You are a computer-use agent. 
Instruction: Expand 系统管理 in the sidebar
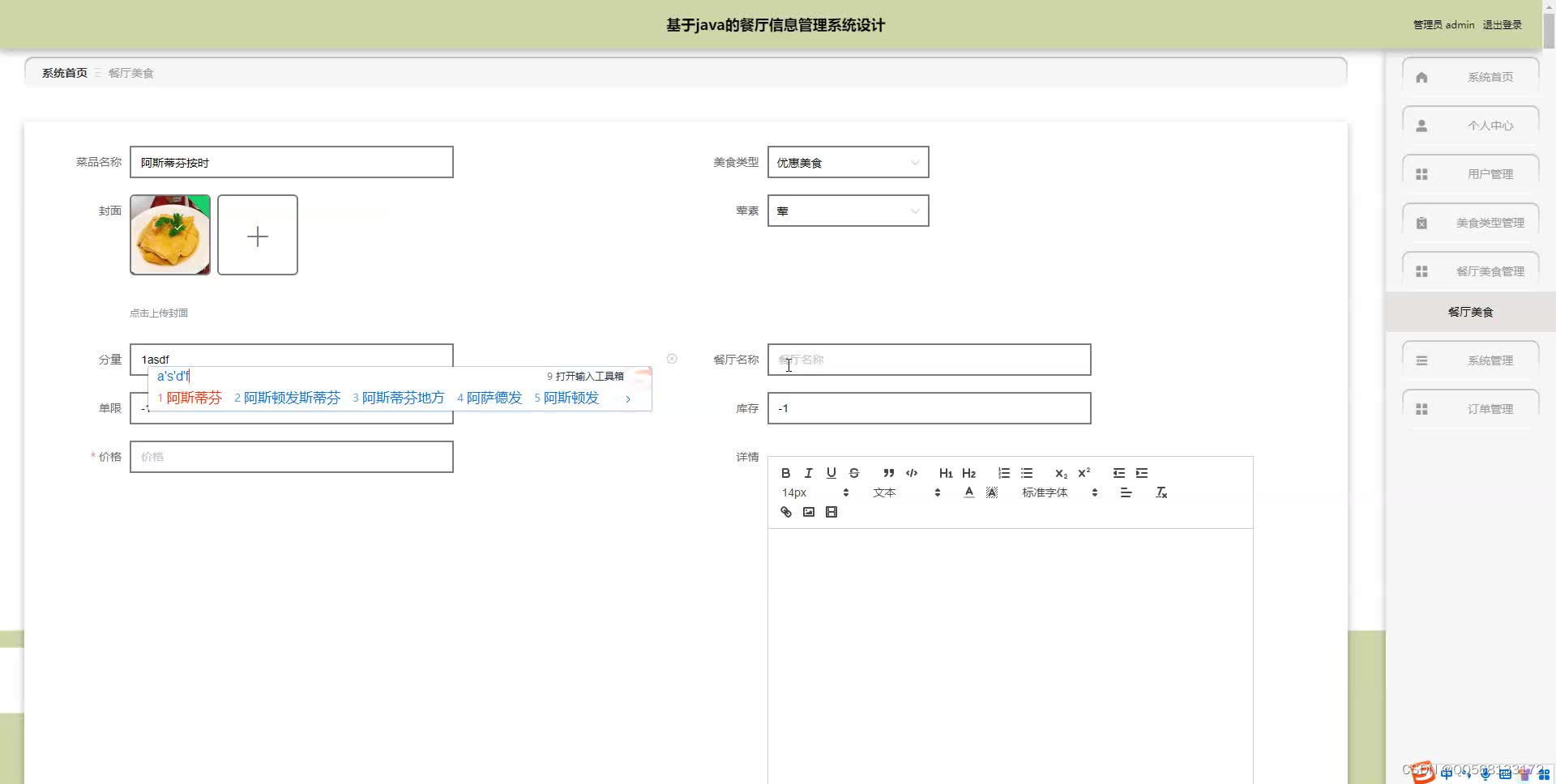pyautogui.click(x=1471, y=360)
